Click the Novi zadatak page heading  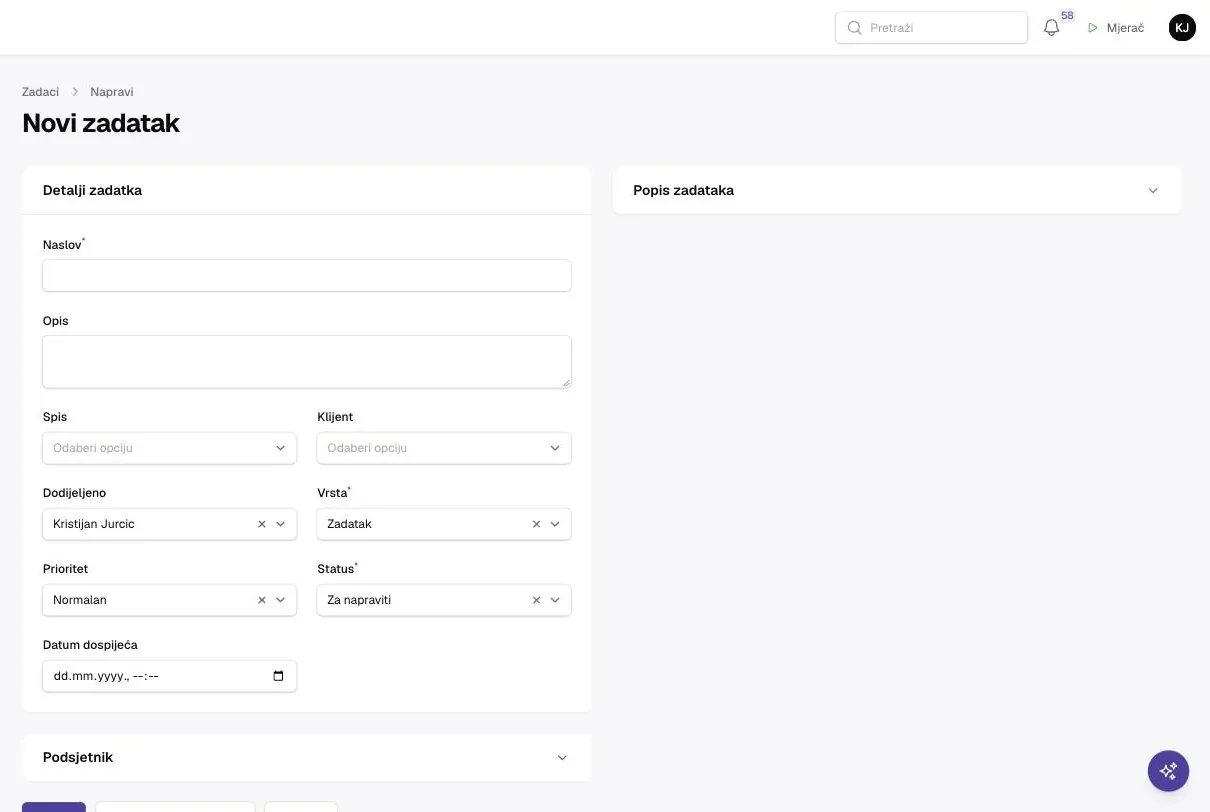(101, 124)
